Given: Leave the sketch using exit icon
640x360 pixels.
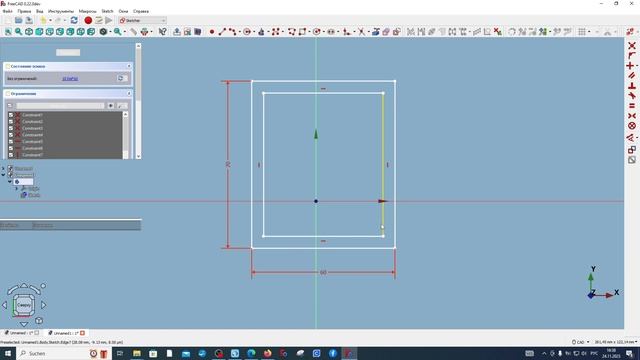Looking at the screenshot, I should 177,31.
